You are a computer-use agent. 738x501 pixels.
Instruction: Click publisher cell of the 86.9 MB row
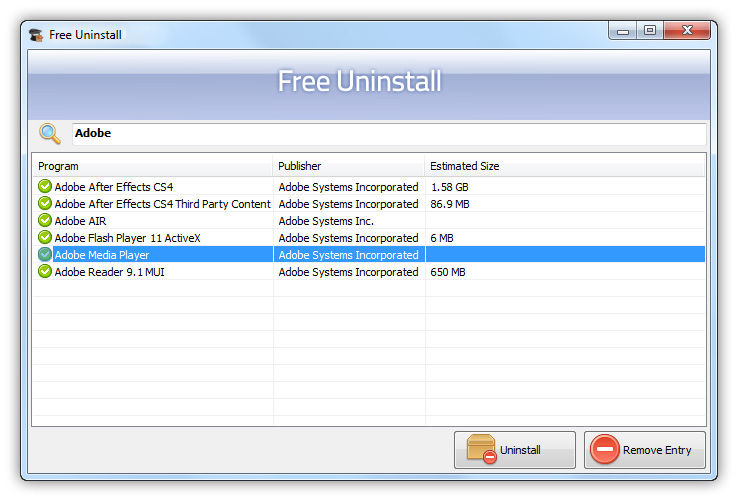coord(348,204)
